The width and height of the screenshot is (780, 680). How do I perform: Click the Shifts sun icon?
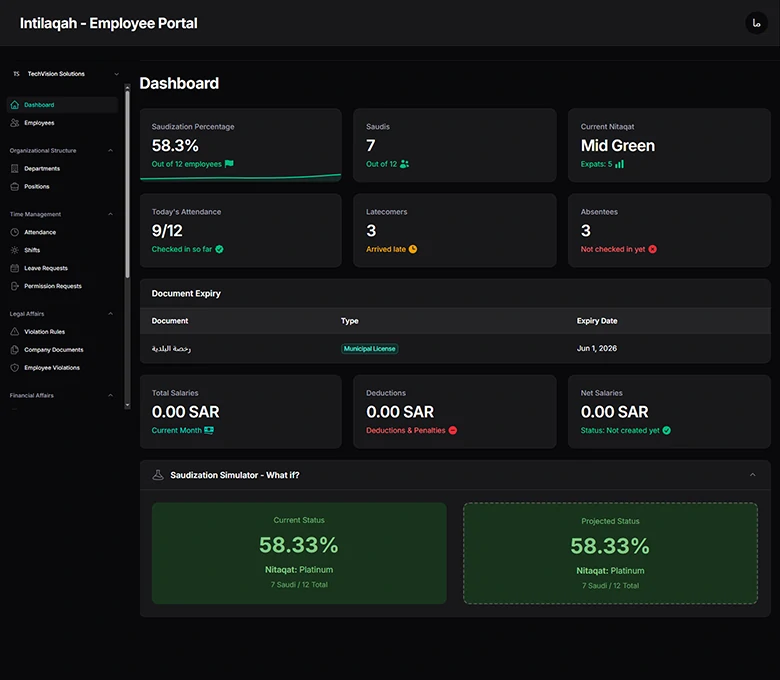[x=14, y=250]
